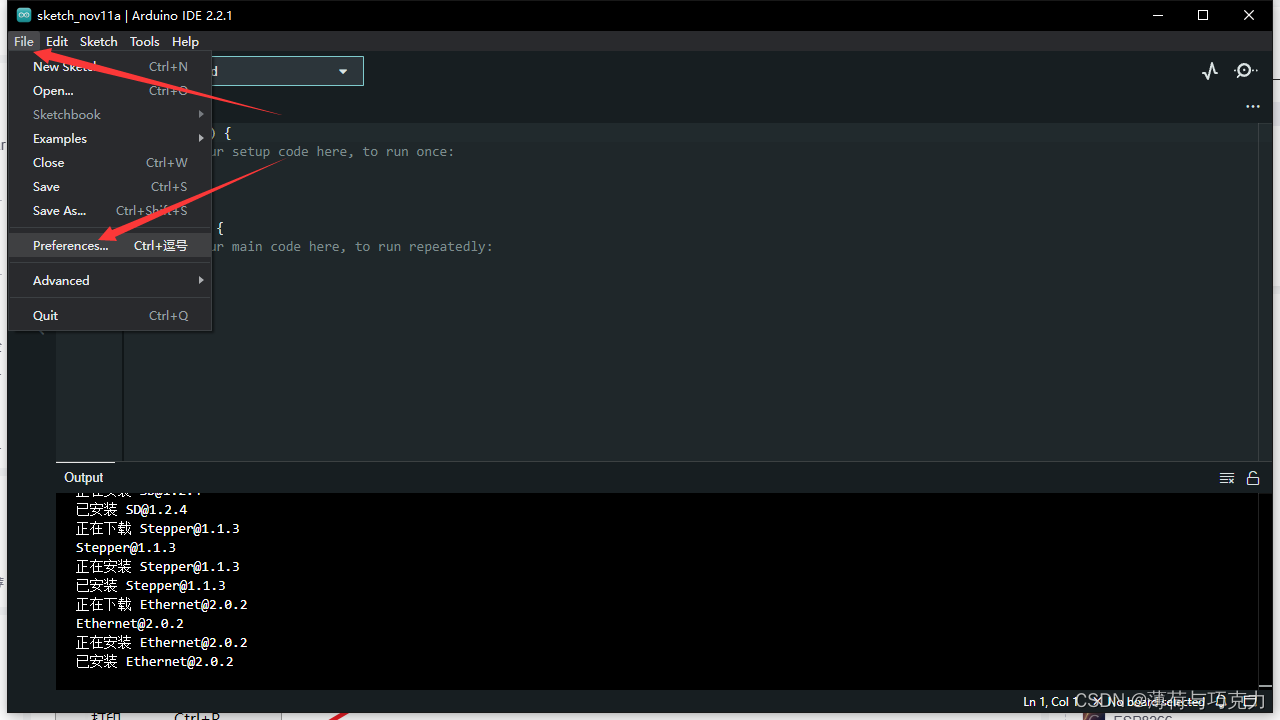This screenshot has width=1280, height=720.
Task: Click the '已安装 Stepper@1.1.3' output line
Action: [150, 585]
